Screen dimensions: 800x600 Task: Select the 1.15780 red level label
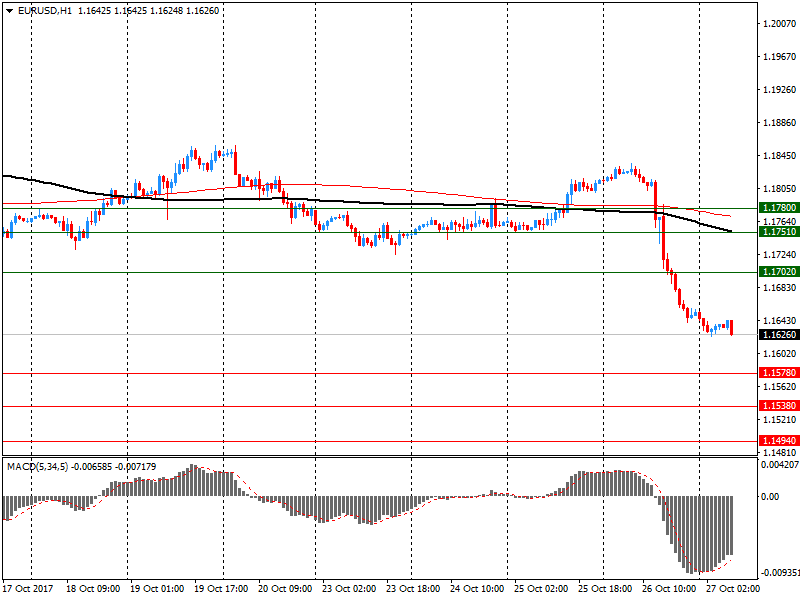(x=779, y=373)
